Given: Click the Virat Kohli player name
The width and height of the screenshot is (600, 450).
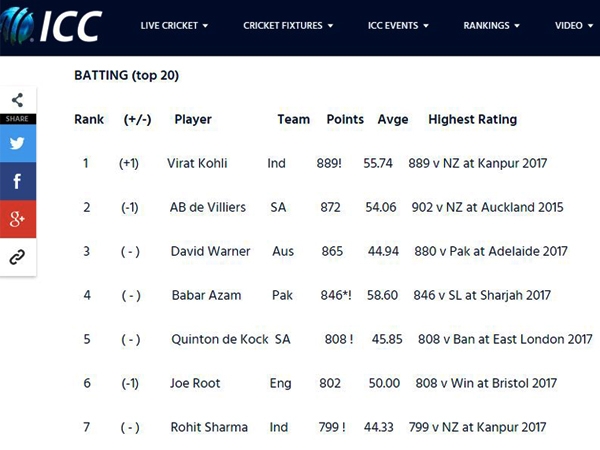Looking at the screenshot, I should [199, 163].
